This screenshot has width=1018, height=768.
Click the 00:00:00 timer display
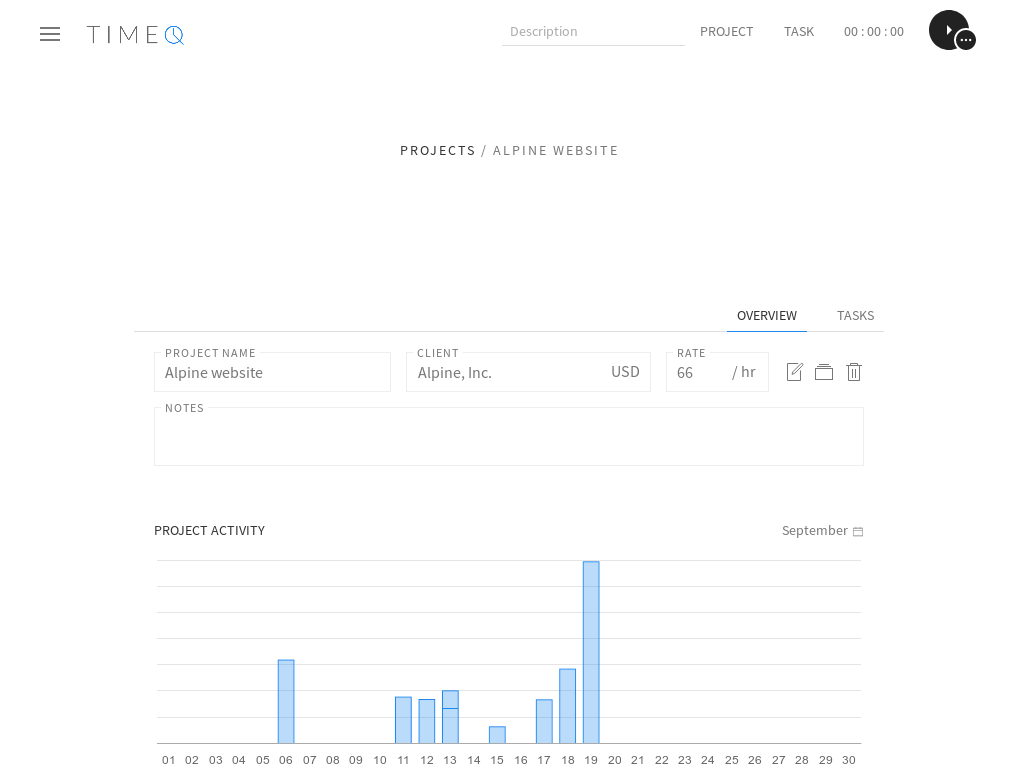[873, 32]
